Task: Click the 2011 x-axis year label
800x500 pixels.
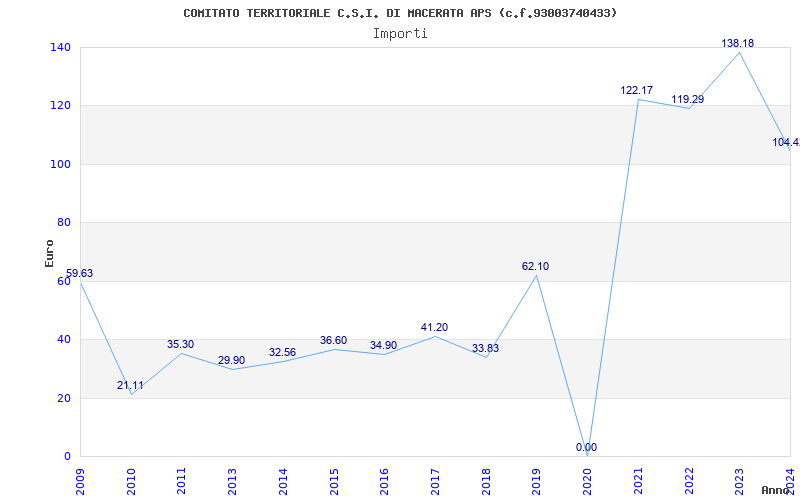Action: [181, 481]
